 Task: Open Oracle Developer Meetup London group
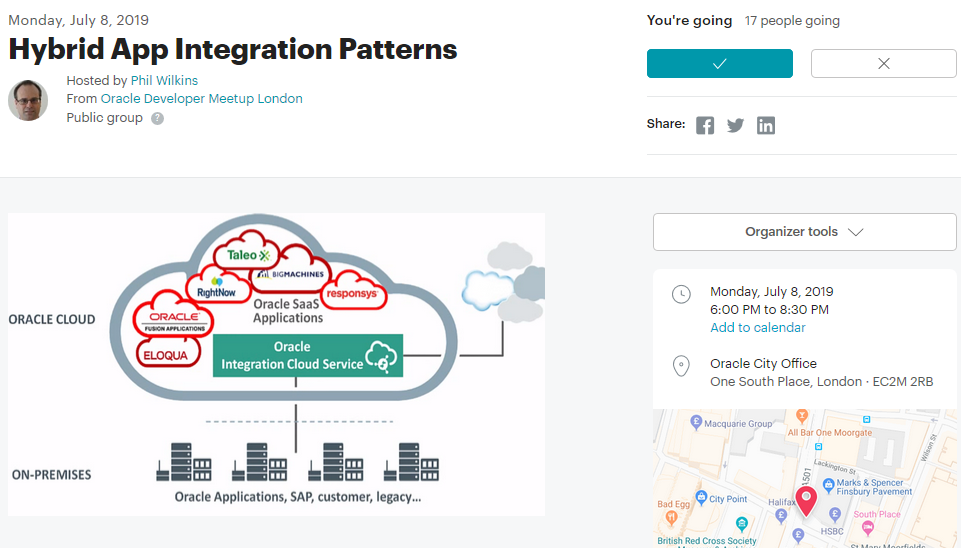tap(201, 99)
